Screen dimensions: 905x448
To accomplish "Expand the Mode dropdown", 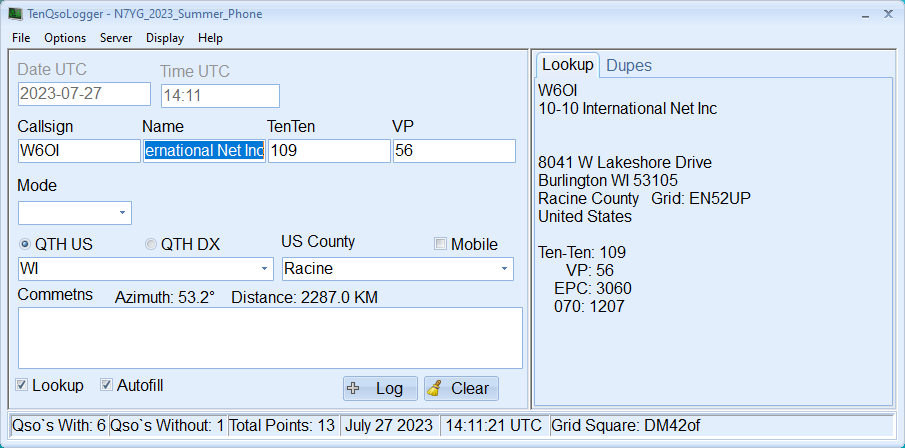I will click(122, 213).
